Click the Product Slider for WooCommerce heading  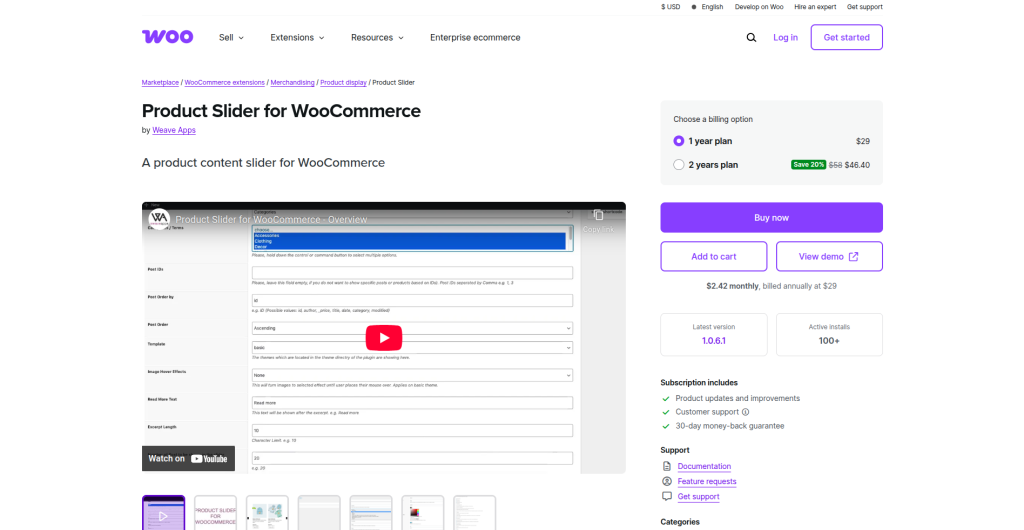pyautogui.click(x=281, y=111)
